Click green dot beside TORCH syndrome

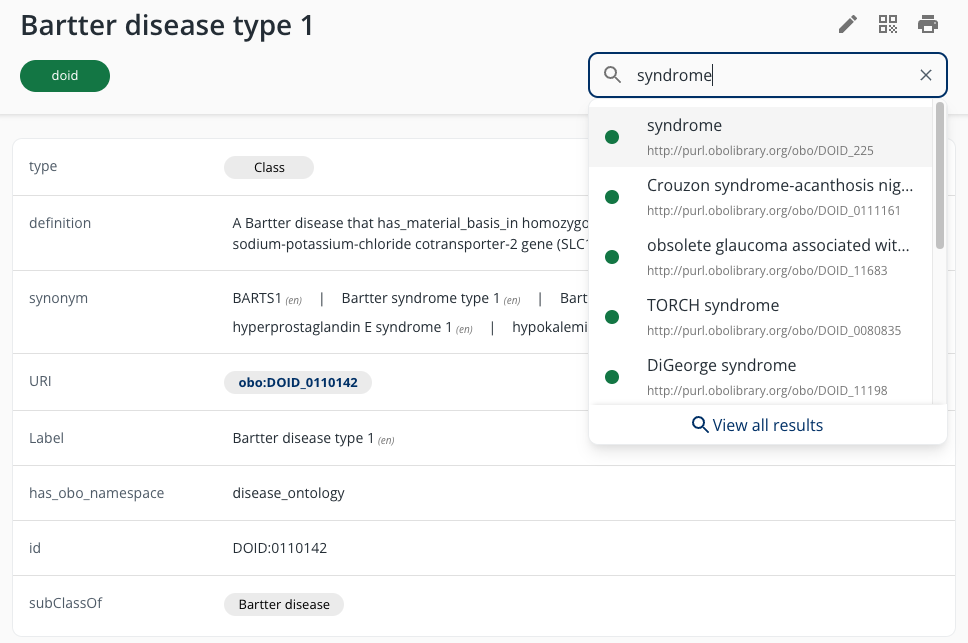point(612,317)
